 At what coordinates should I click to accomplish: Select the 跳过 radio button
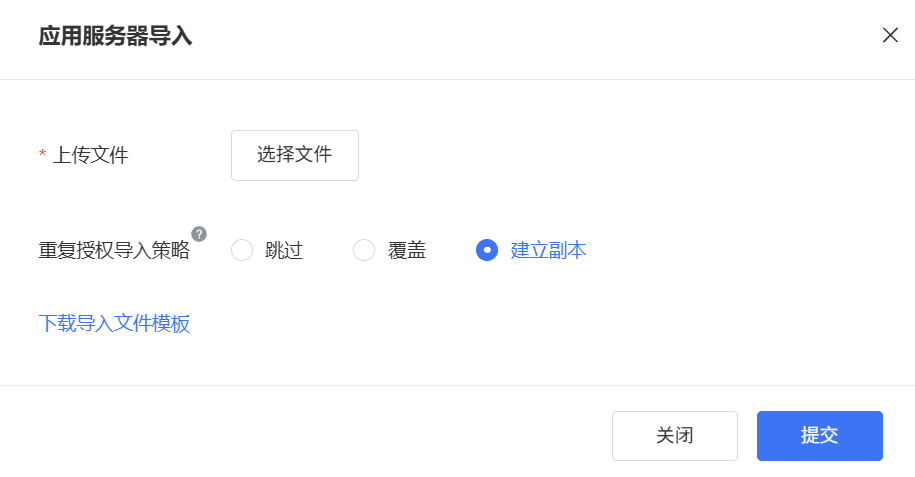point(242,250)
